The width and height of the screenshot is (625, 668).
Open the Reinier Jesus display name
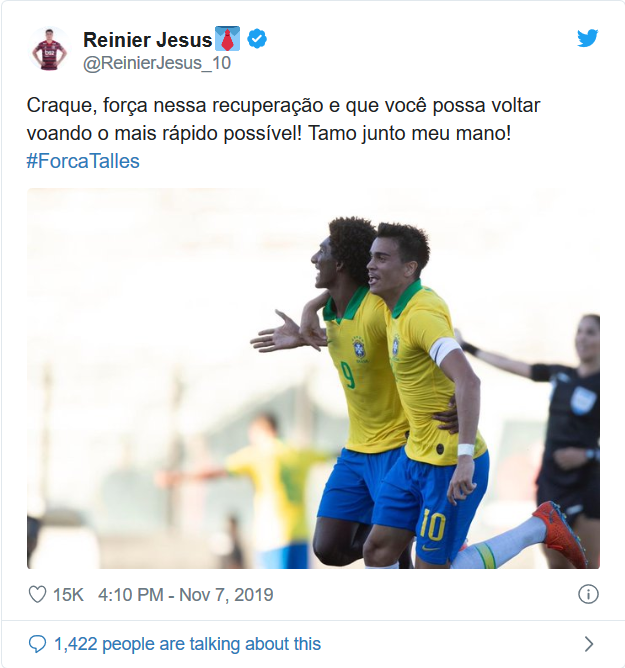pyautogui.click(x=147, y=40)
